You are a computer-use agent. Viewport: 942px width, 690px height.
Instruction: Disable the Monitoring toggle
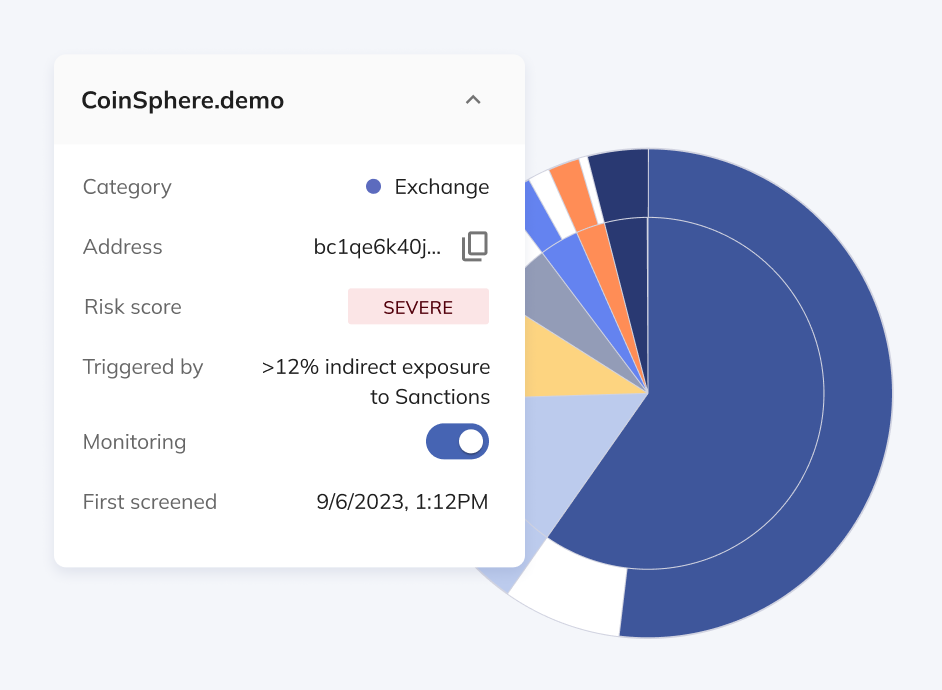coord(457,441)
